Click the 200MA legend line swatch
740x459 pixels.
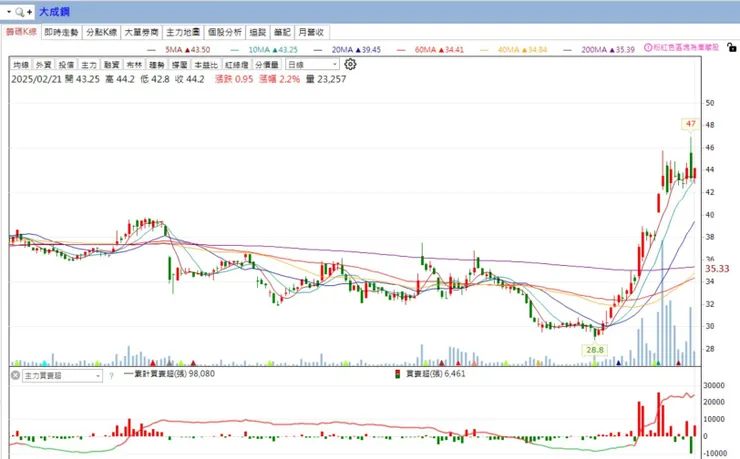pyautogui.click(x=567, y=50)
